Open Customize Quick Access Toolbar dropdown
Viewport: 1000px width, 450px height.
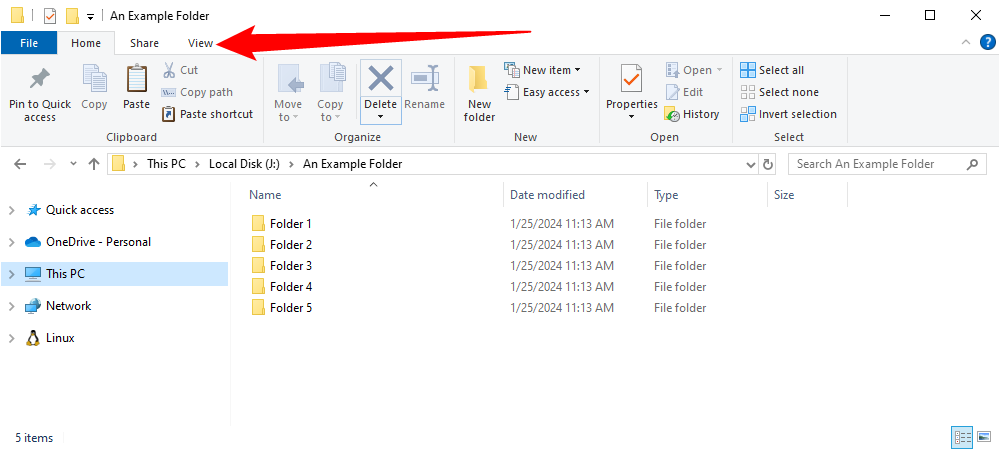point(90,17)
